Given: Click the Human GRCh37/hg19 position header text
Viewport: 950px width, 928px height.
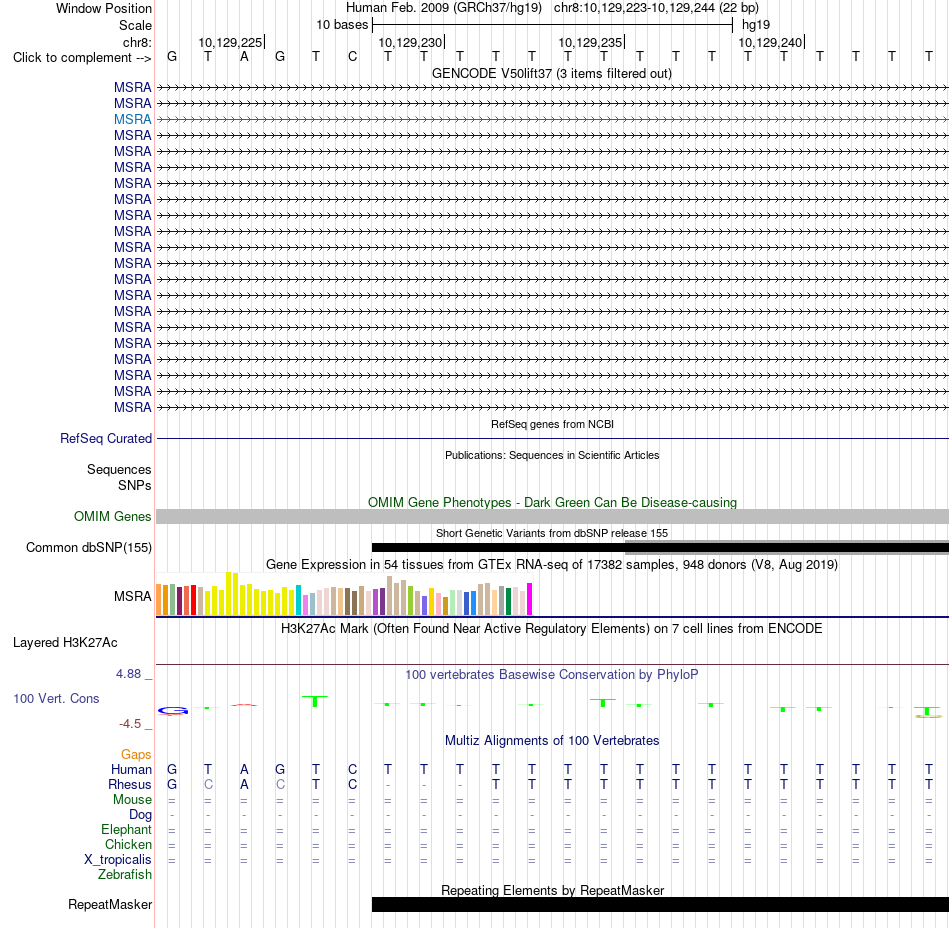Looking at the screenshot, I should [552, 8].
